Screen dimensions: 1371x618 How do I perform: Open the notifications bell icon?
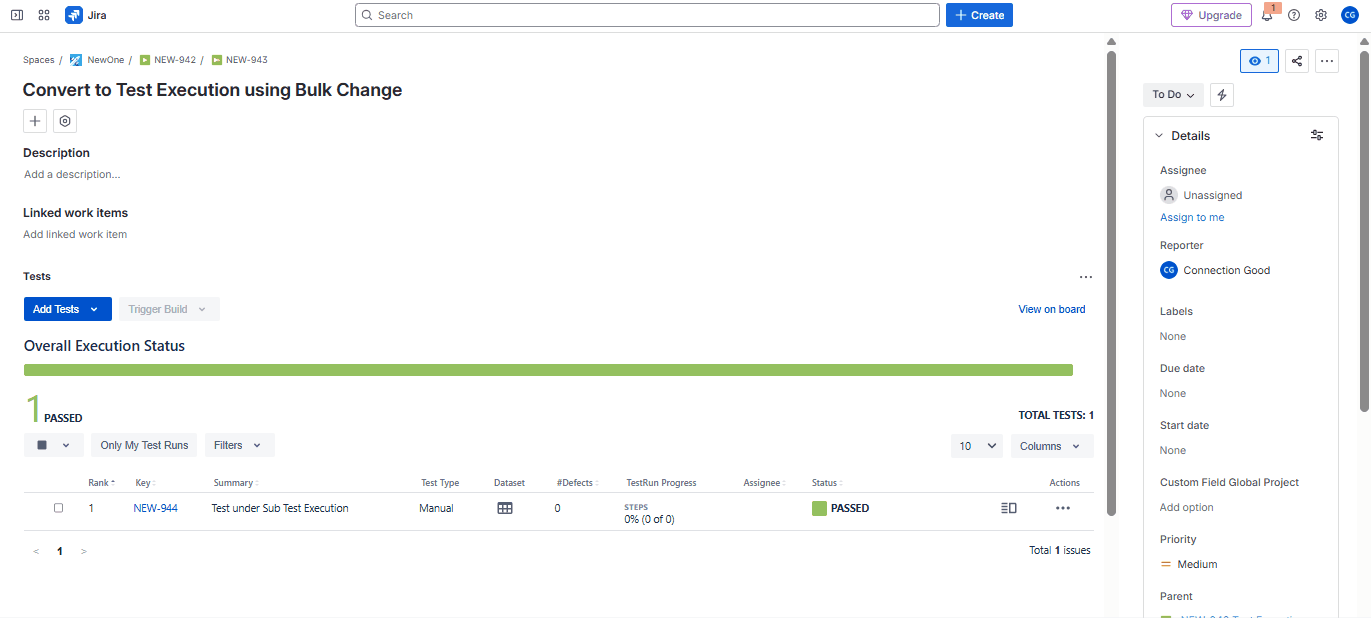coord(1267,15)
